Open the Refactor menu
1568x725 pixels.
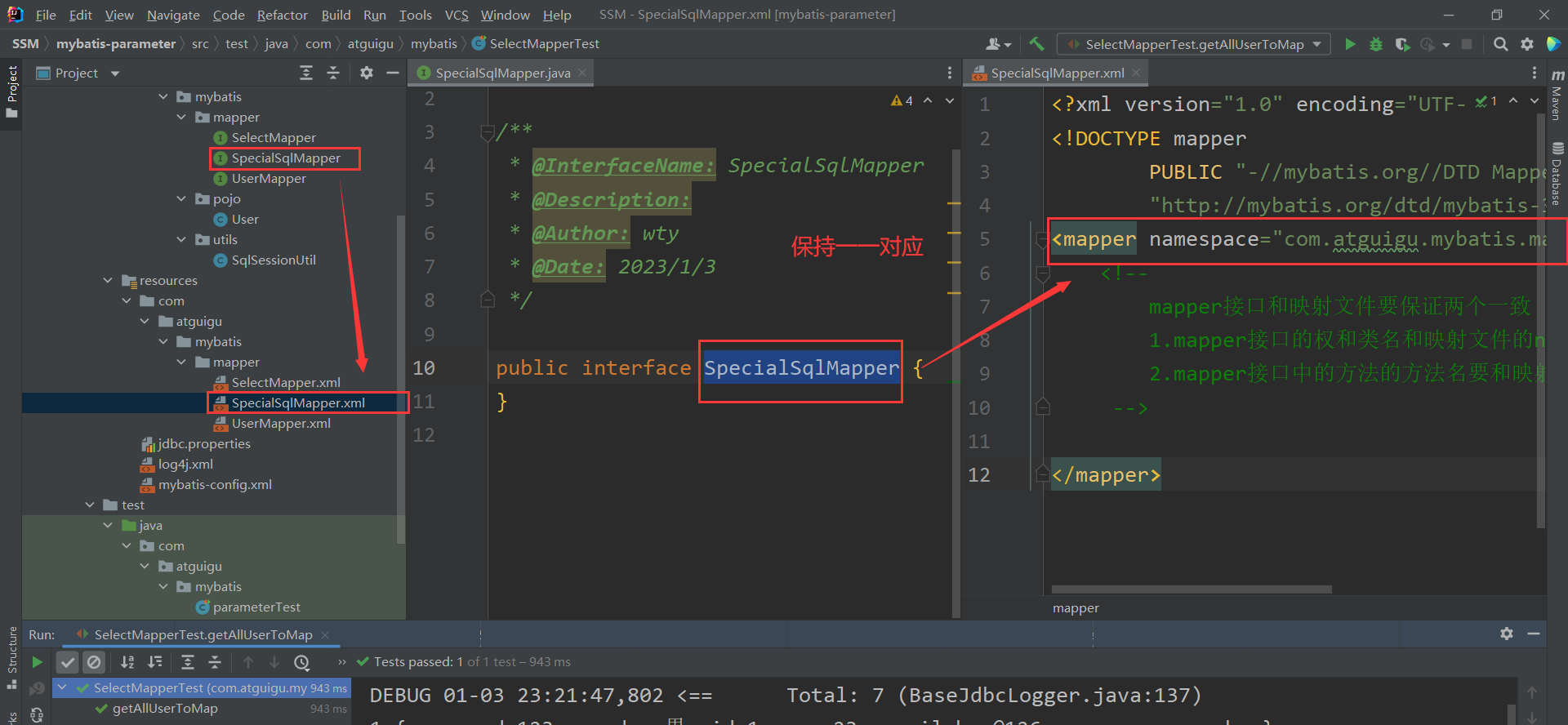(x=283, y=15)
